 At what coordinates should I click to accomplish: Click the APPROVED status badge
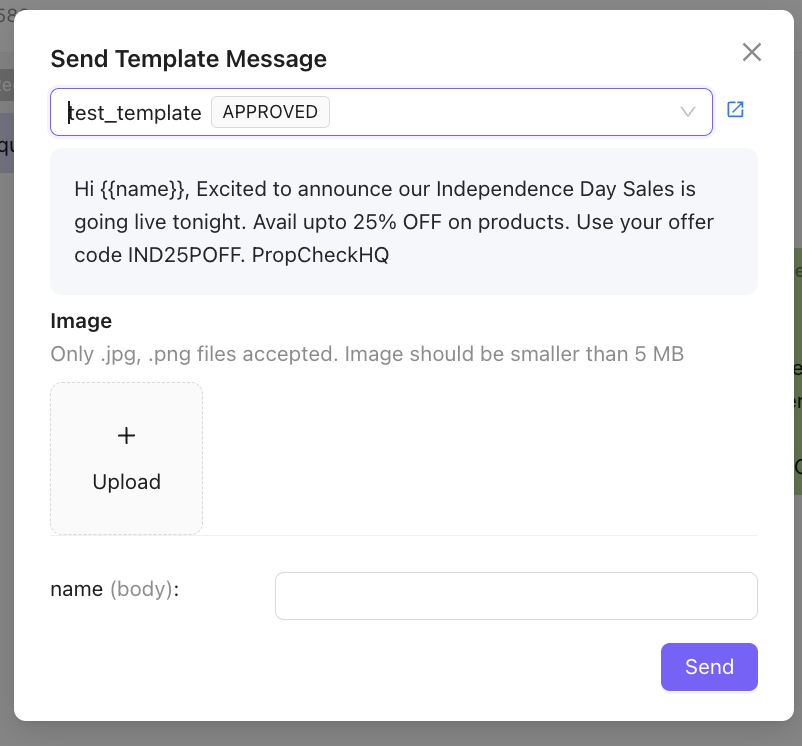point(270,112)
